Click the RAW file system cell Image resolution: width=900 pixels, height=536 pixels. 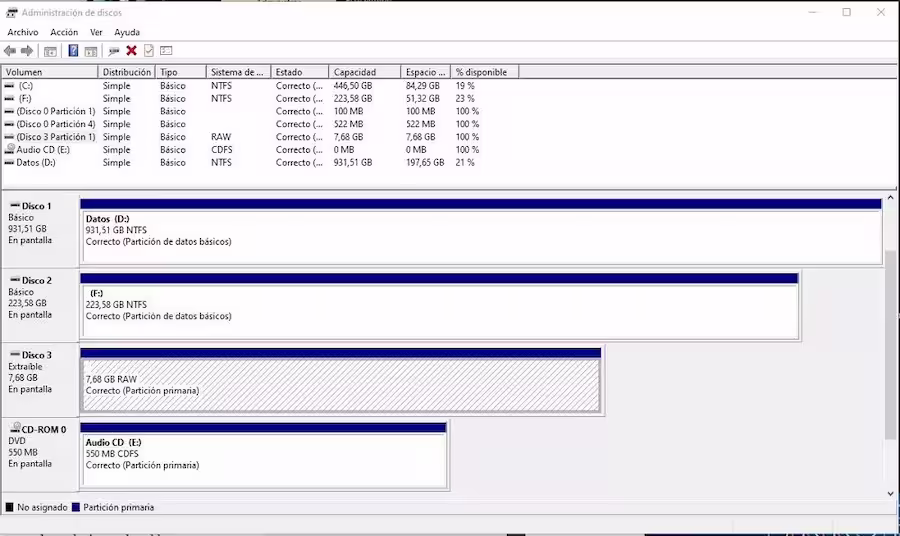[x=221, y=137]
